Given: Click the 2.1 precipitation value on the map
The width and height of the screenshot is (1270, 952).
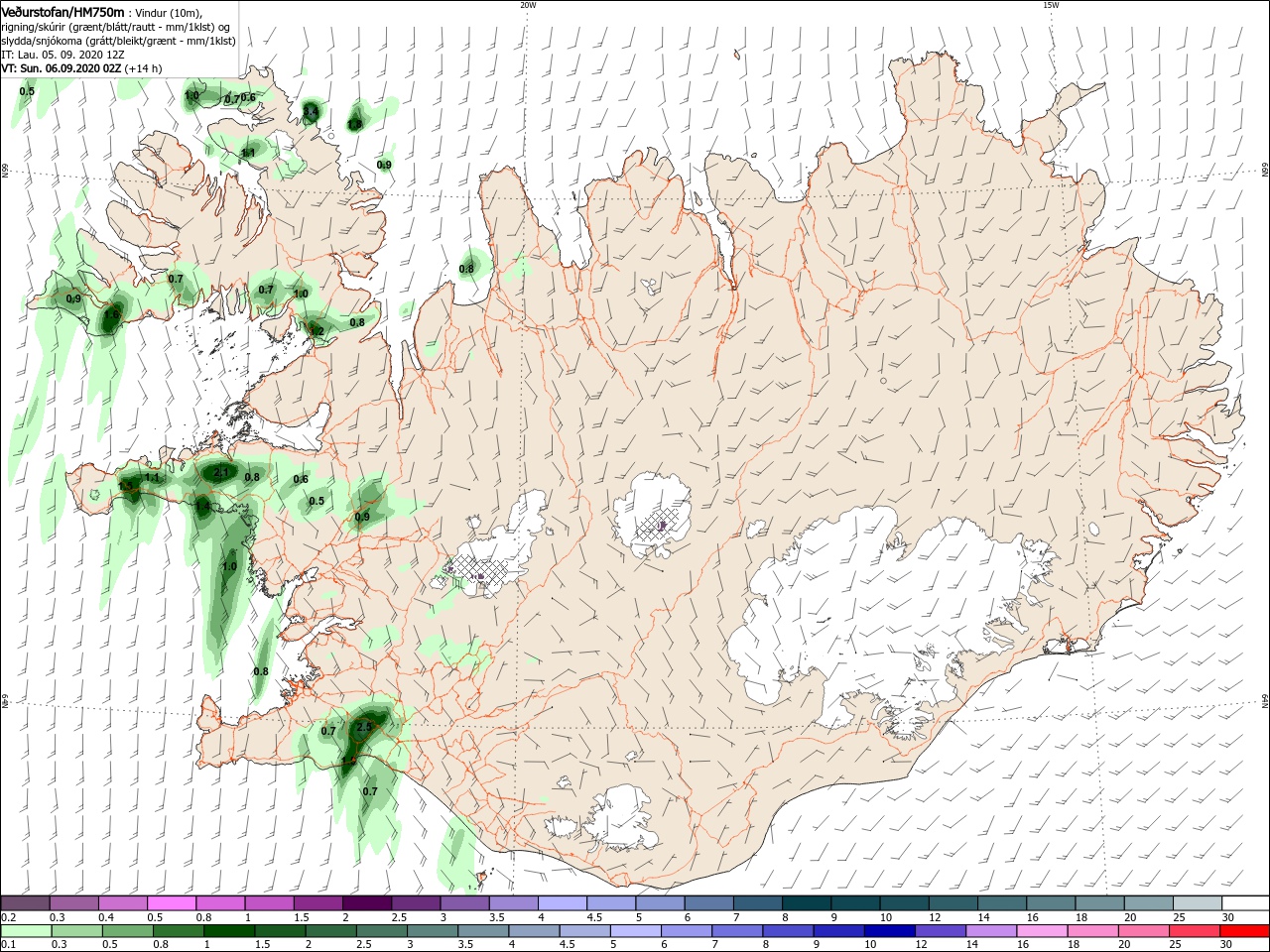Looking at the screenshot, I should (221, 473).
